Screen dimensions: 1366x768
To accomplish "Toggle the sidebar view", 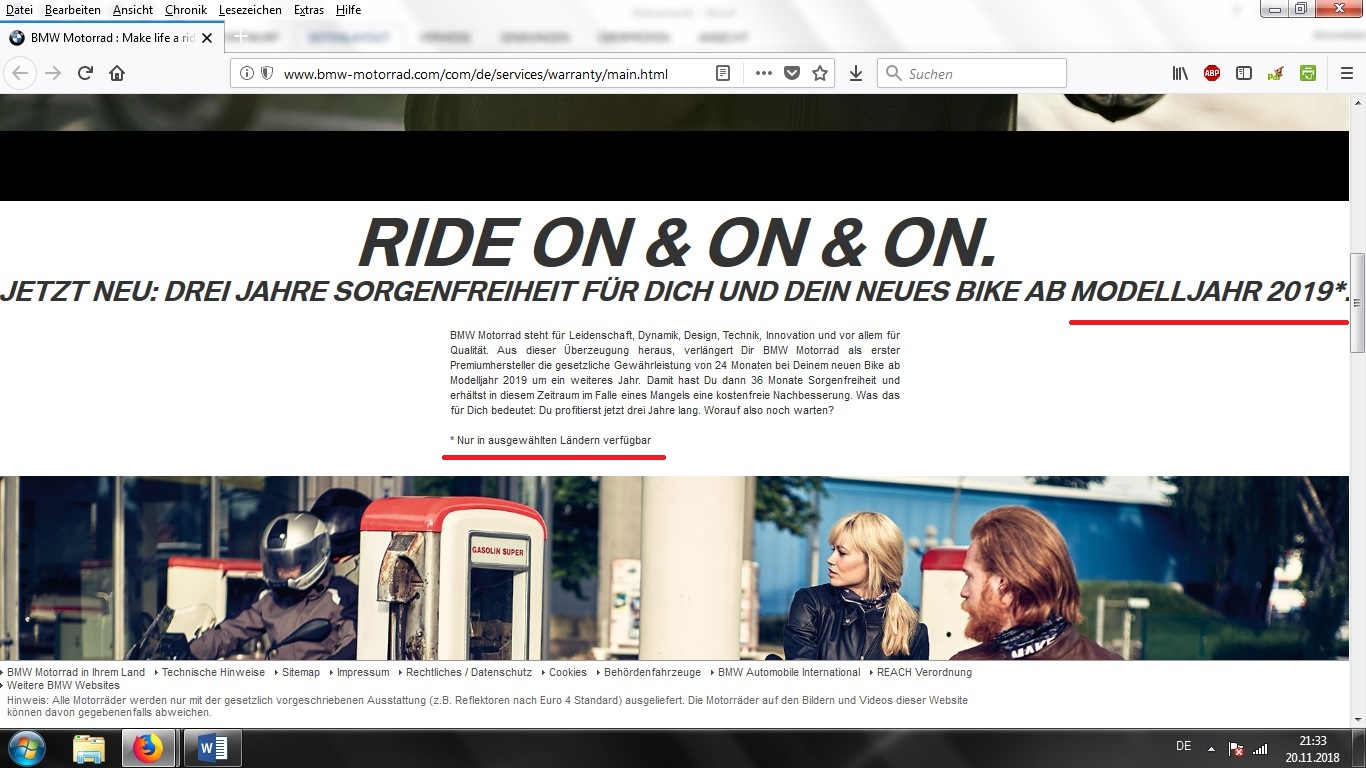I will pos(1244,73).
